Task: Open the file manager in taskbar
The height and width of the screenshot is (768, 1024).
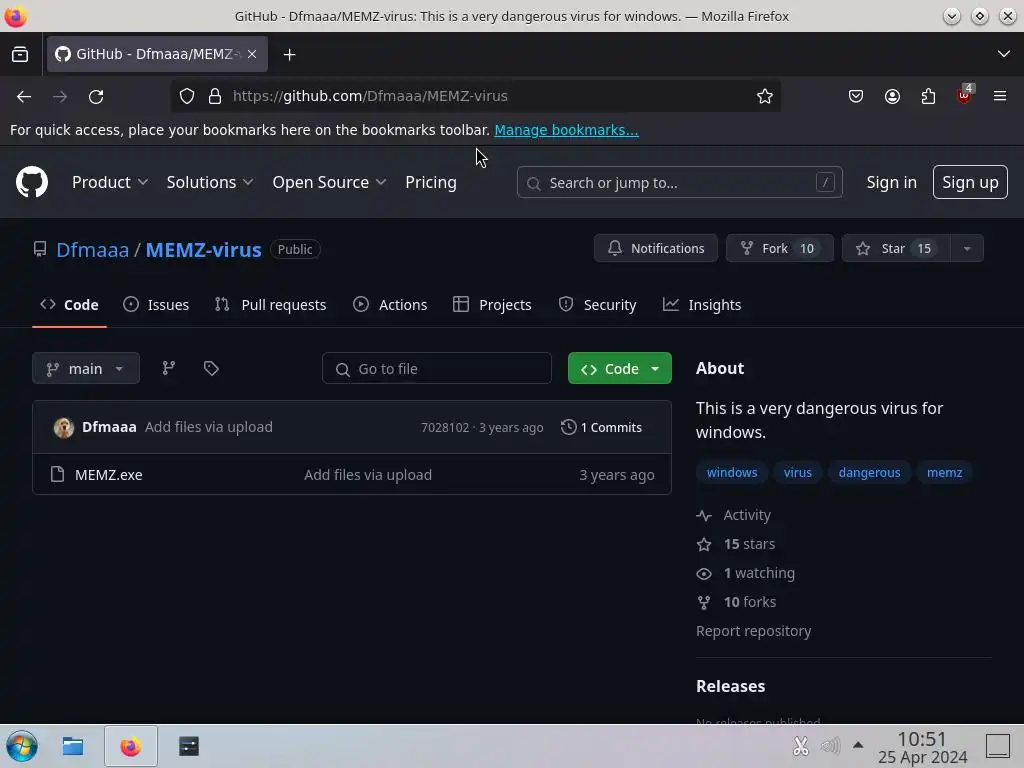Action: click(x=72, y=746)
